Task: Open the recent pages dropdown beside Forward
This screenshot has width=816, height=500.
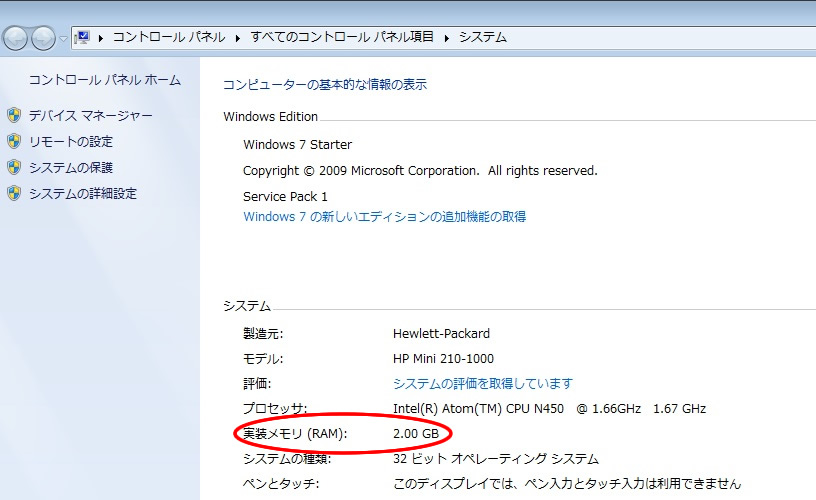Action: point(64,38)
